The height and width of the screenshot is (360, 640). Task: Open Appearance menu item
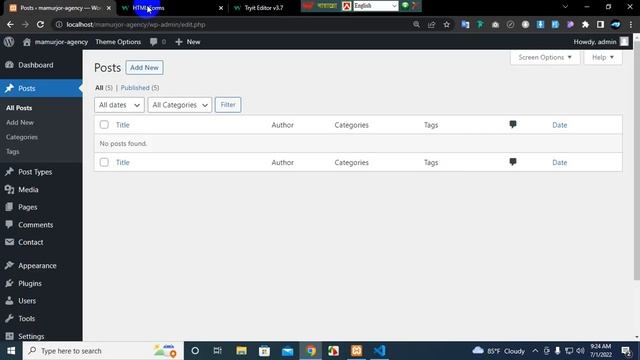41,265
